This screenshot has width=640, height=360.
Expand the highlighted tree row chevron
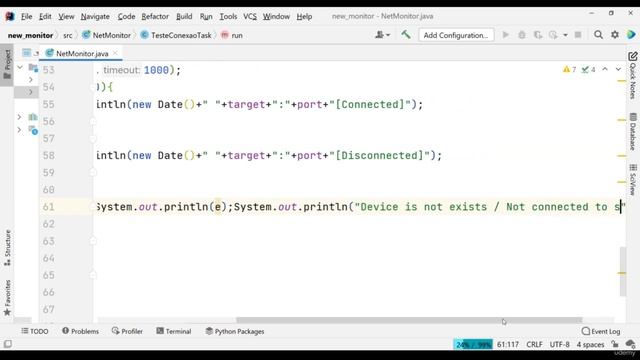(x=31, y=92)
